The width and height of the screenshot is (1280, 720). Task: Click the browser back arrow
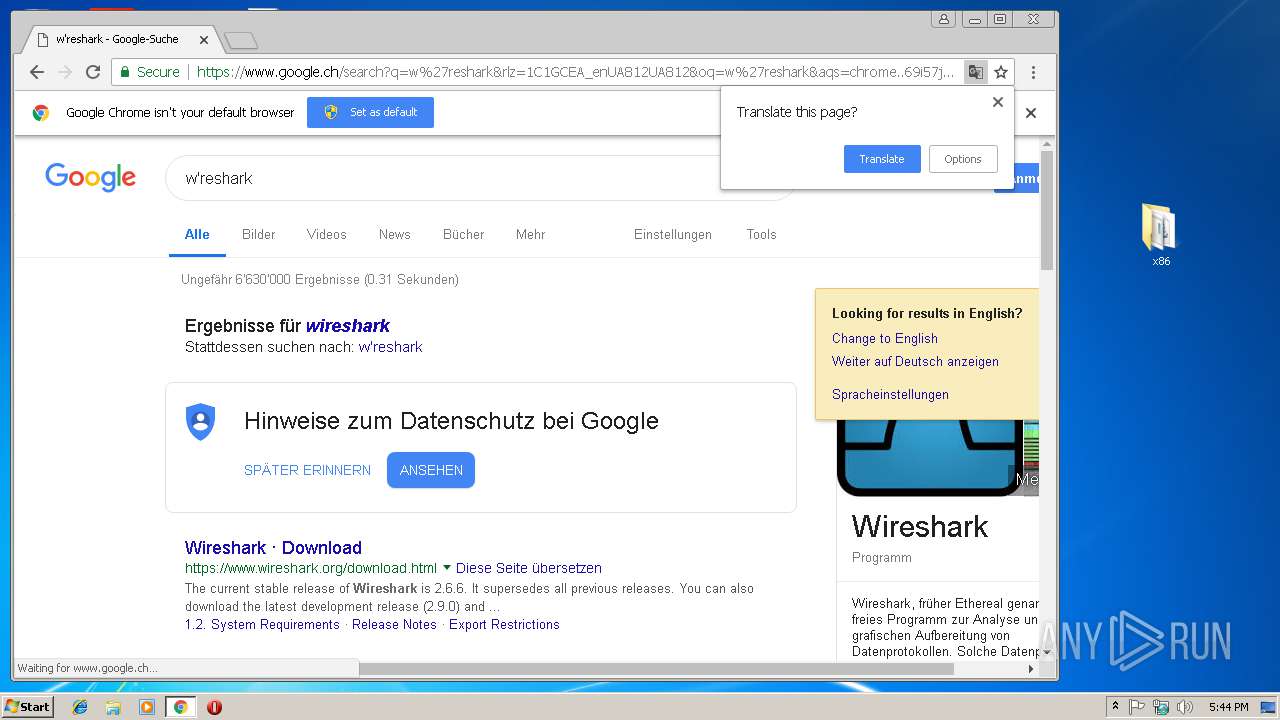(x=37, y=72)
